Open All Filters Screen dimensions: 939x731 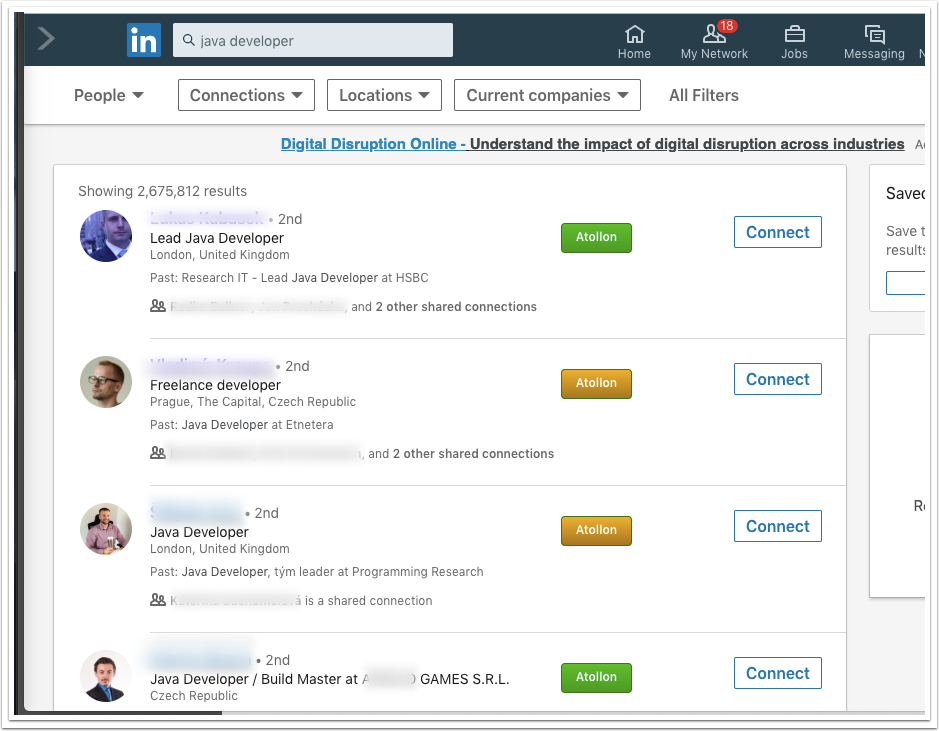pos(703,96)
